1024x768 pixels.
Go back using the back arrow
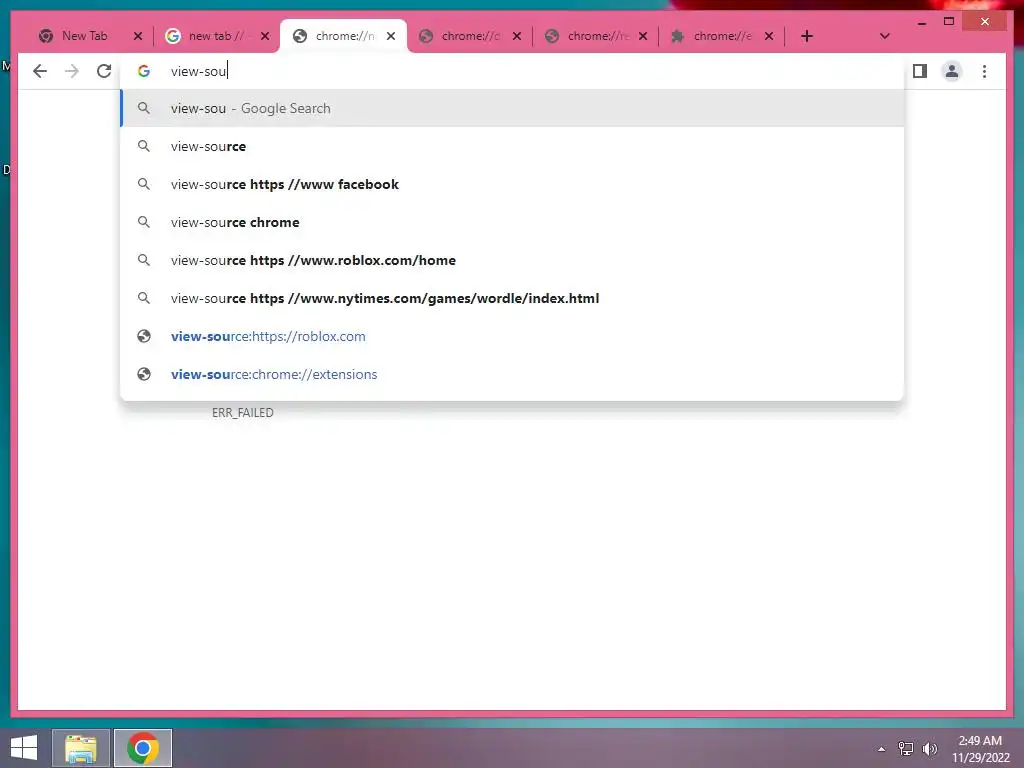click(x=40, y=71)
